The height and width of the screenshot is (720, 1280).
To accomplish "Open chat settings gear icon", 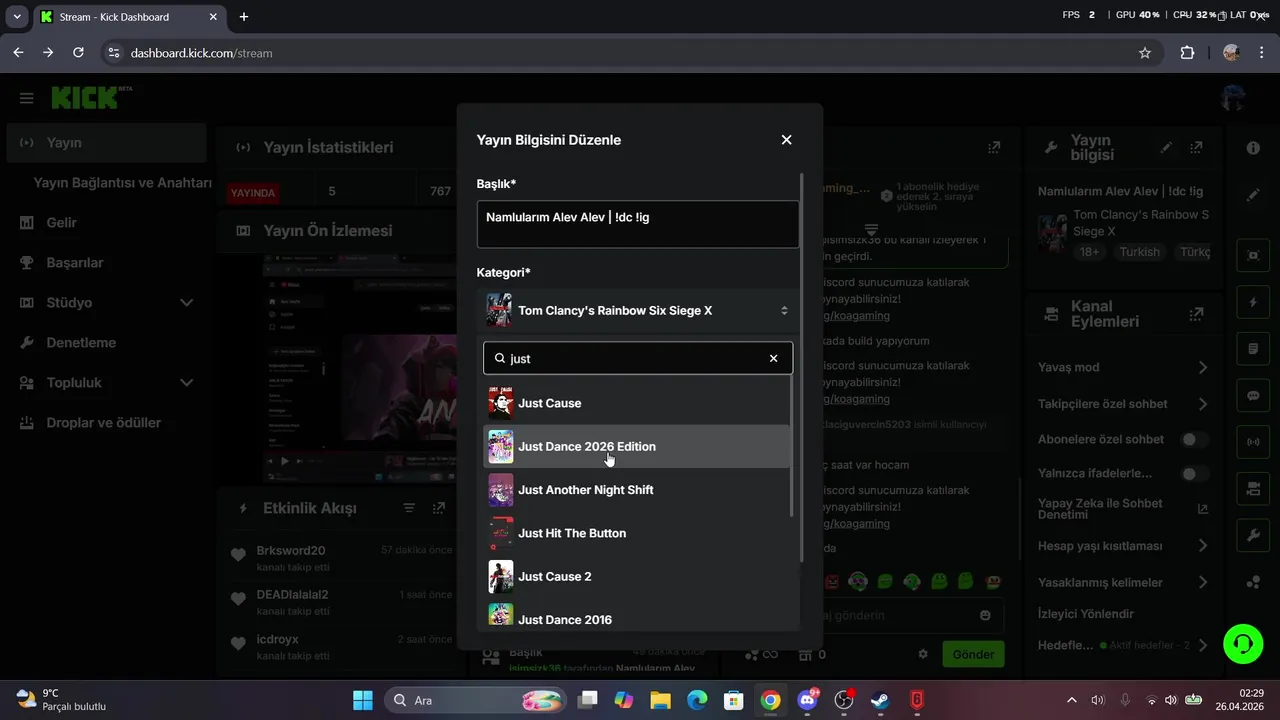I will 923,654.
